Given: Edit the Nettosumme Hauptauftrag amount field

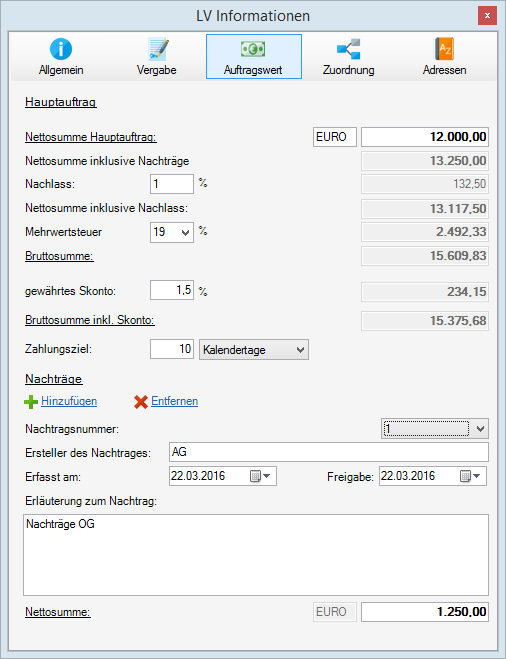Looking at the screenshot, I should click(425, 137).
